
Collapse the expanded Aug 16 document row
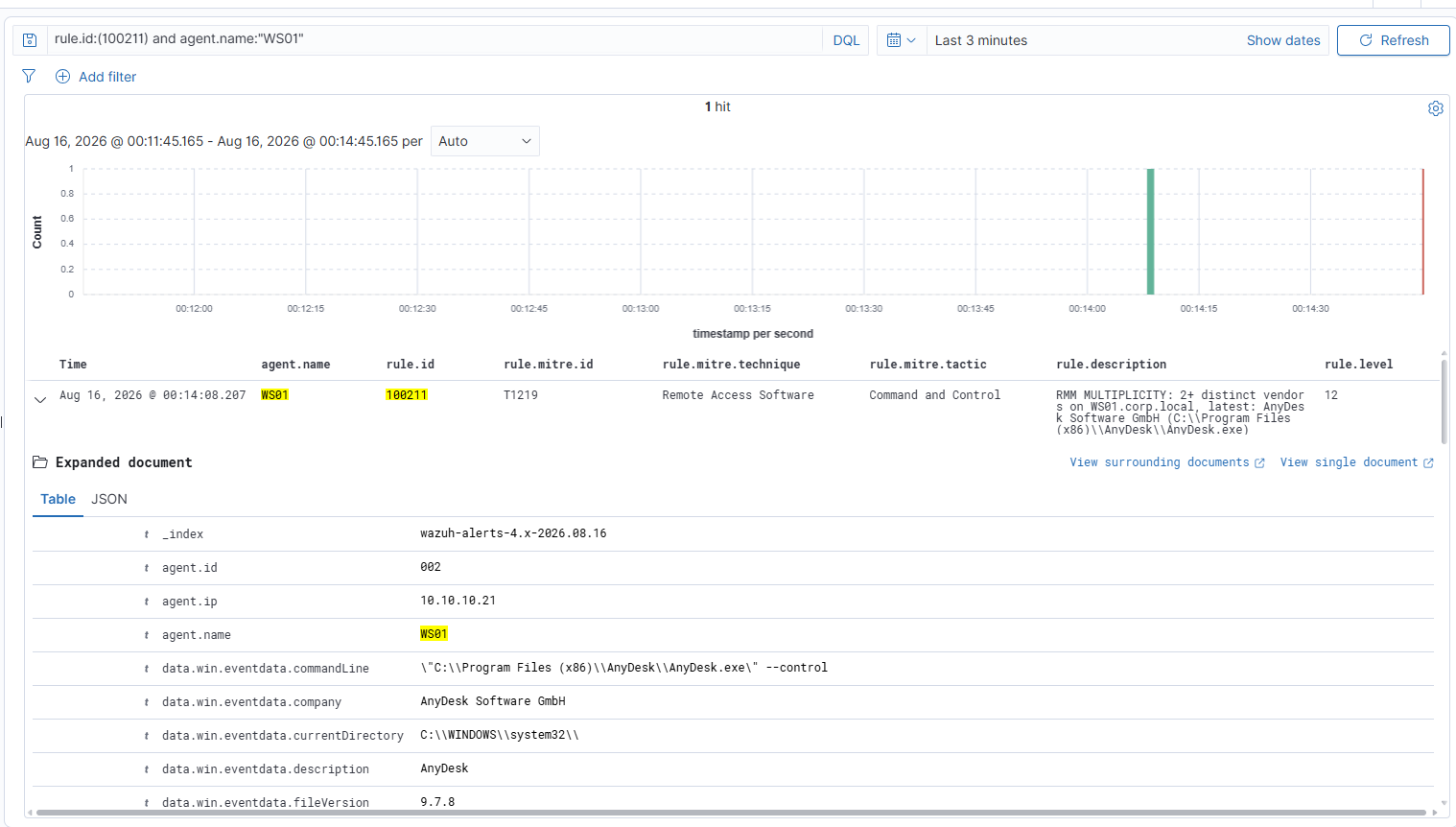click(x=40, y=399)
